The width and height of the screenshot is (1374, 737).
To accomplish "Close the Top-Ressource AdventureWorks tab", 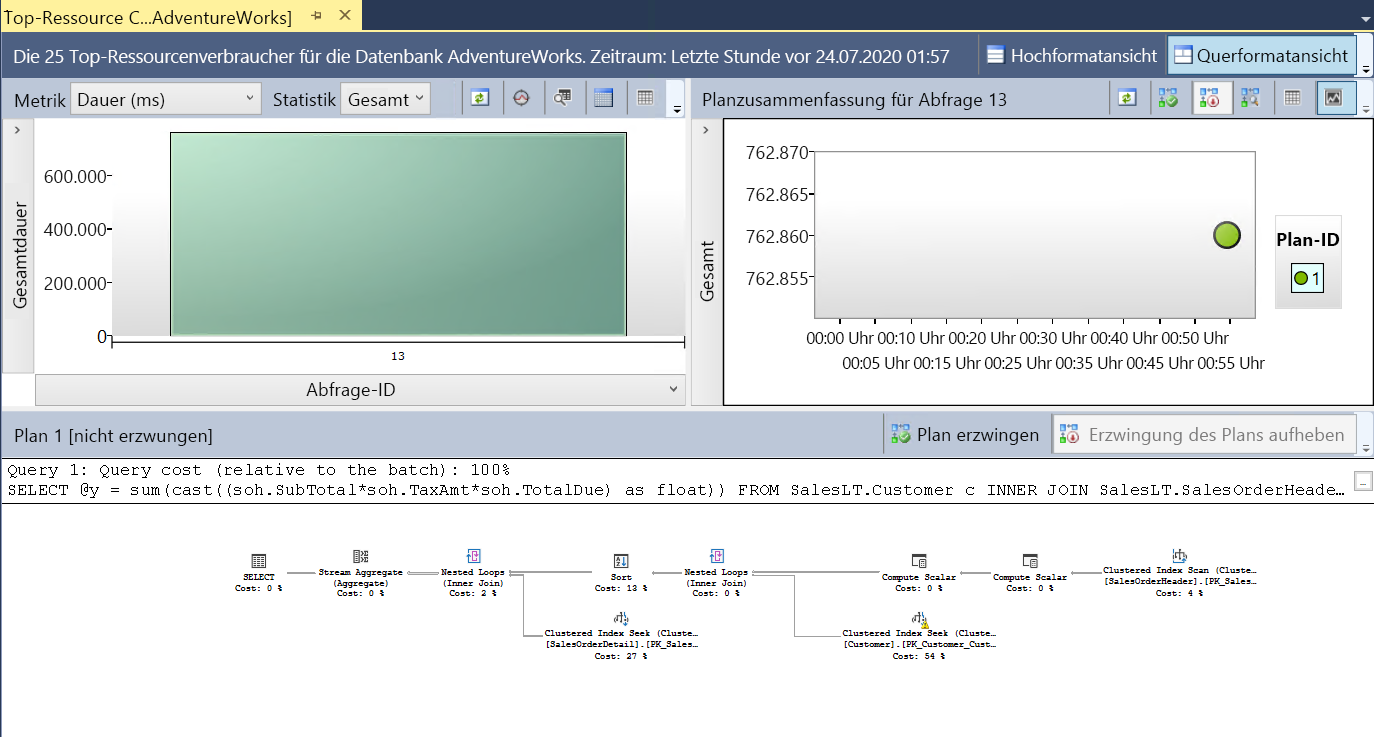I will pos(345,15).
